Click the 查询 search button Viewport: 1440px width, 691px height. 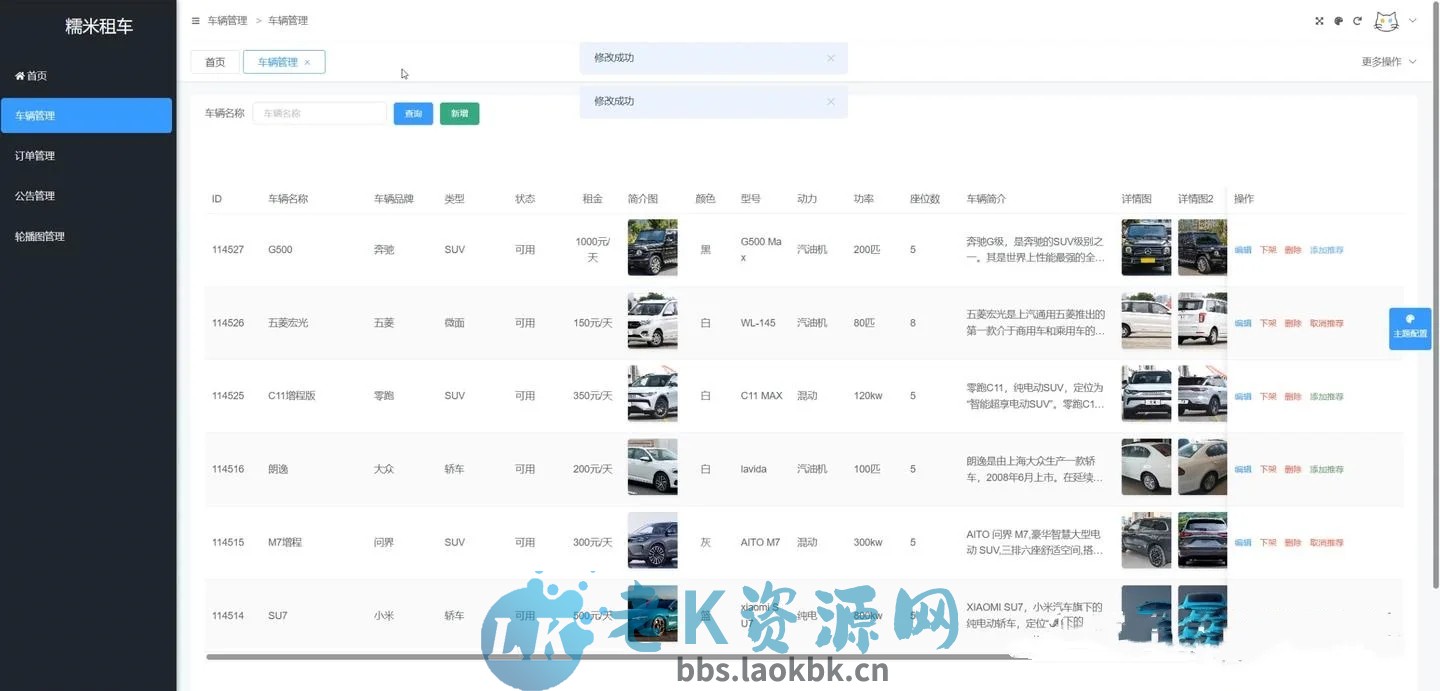tap(413, 113)
